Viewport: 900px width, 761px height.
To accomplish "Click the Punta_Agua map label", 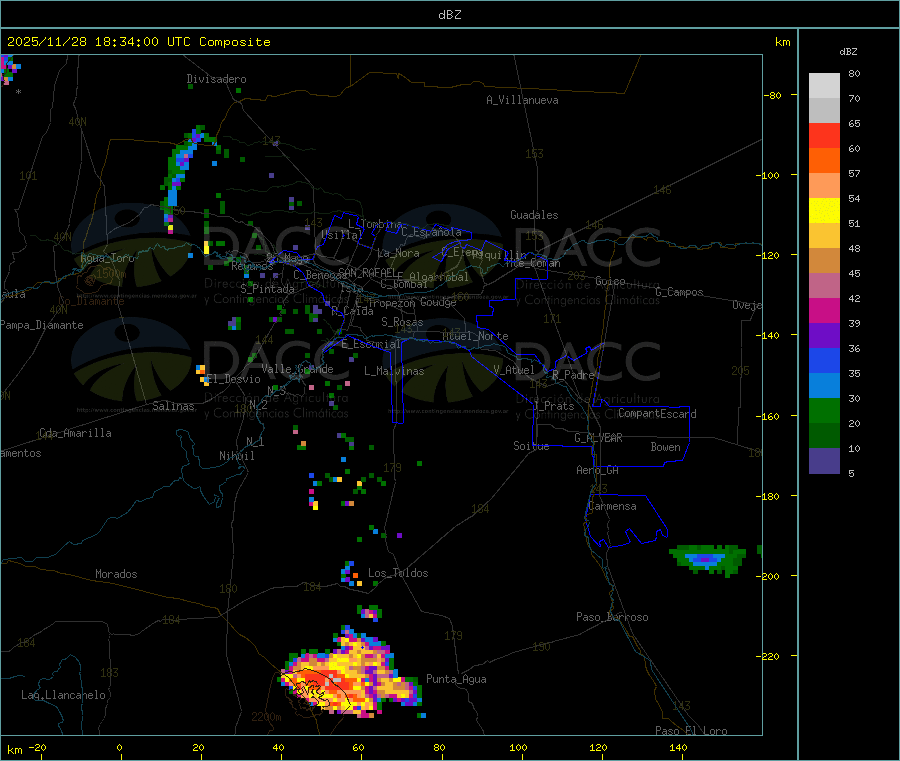I will click(456, 679).
